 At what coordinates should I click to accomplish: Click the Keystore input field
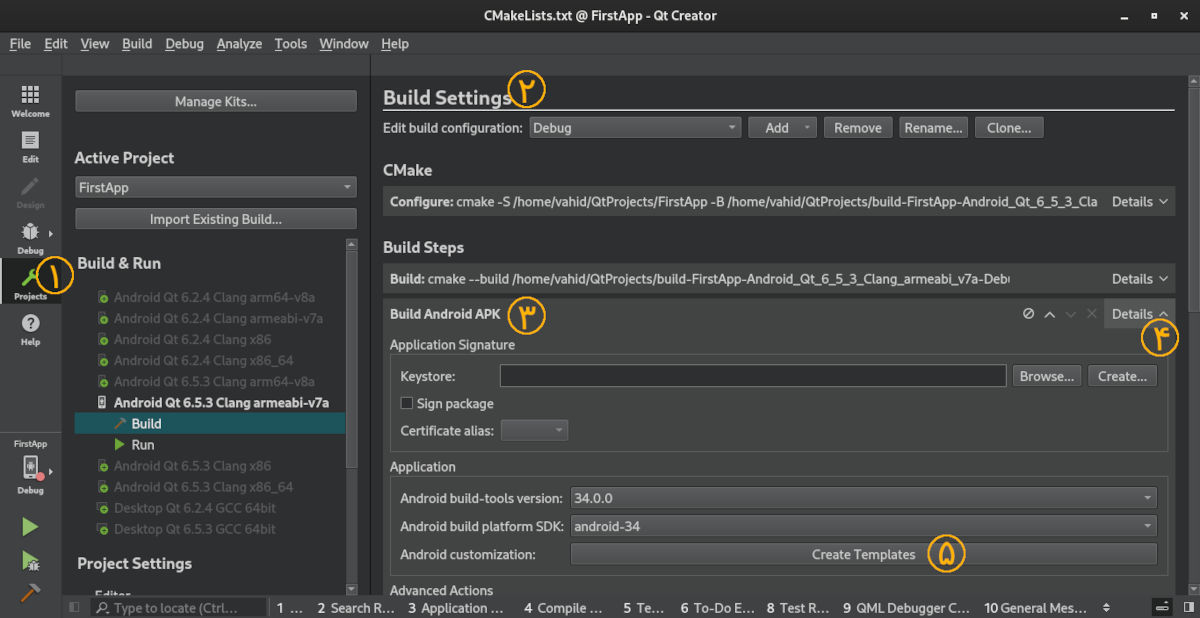point(752,376)
